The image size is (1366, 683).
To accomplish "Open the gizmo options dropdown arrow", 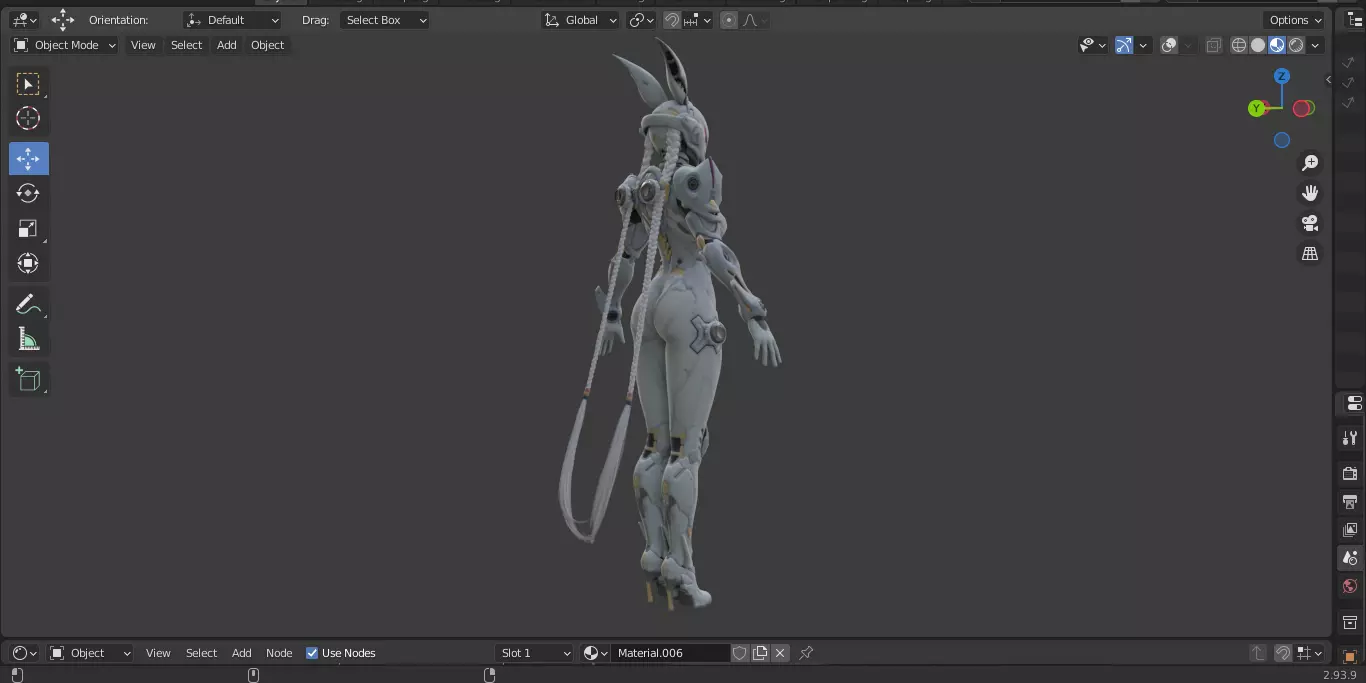I will pos(1143,45).
